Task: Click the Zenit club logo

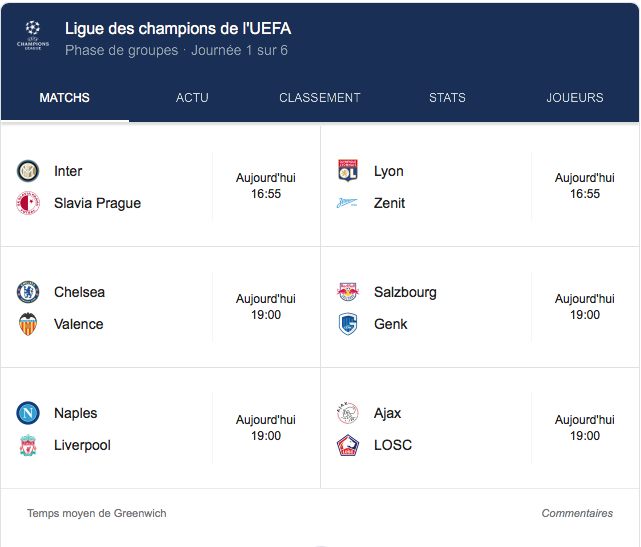Action: coord(348,203)
